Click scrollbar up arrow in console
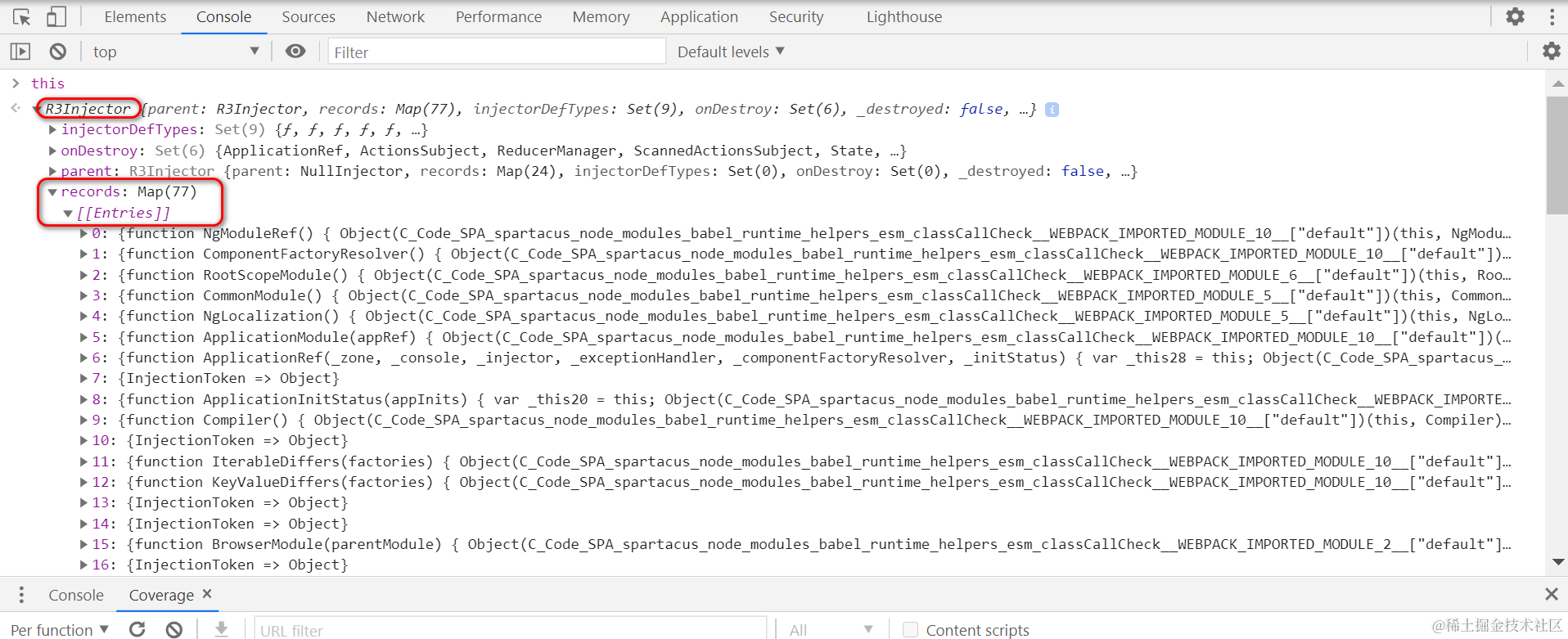Image resolution: width=1568 pixels, height=639 pixels. pyautogui.click(x=1558, y=83)
